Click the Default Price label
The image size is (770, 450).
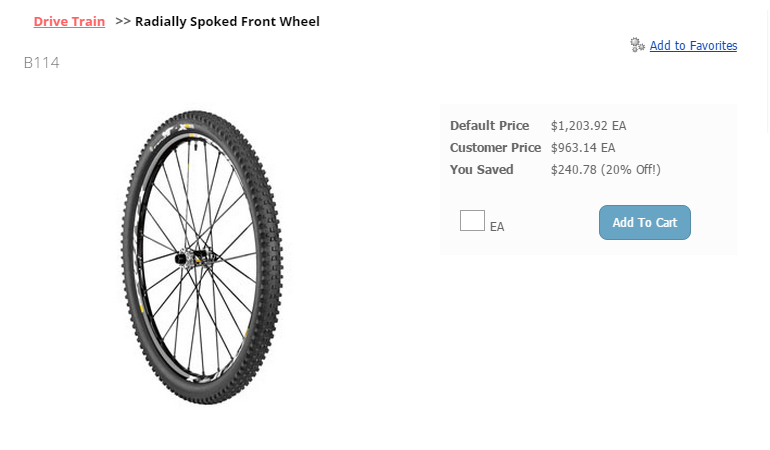coord(490,126)
